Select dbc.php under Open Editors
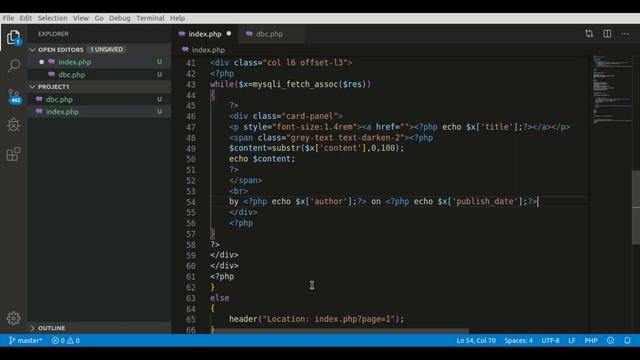640x360 pixels. (99, 75)
